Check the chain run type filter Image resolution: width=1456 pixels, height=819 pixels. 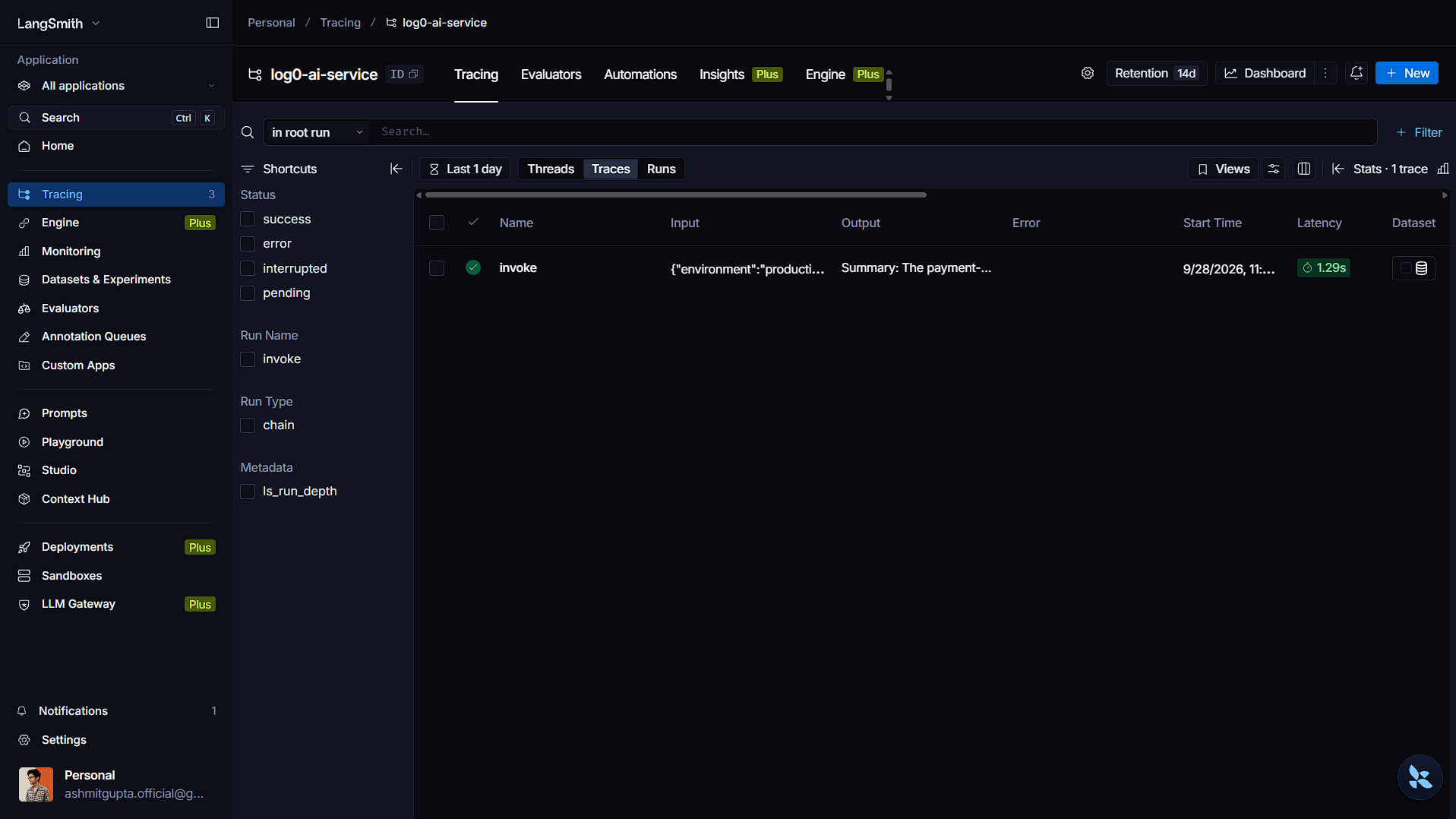(248, 425)
